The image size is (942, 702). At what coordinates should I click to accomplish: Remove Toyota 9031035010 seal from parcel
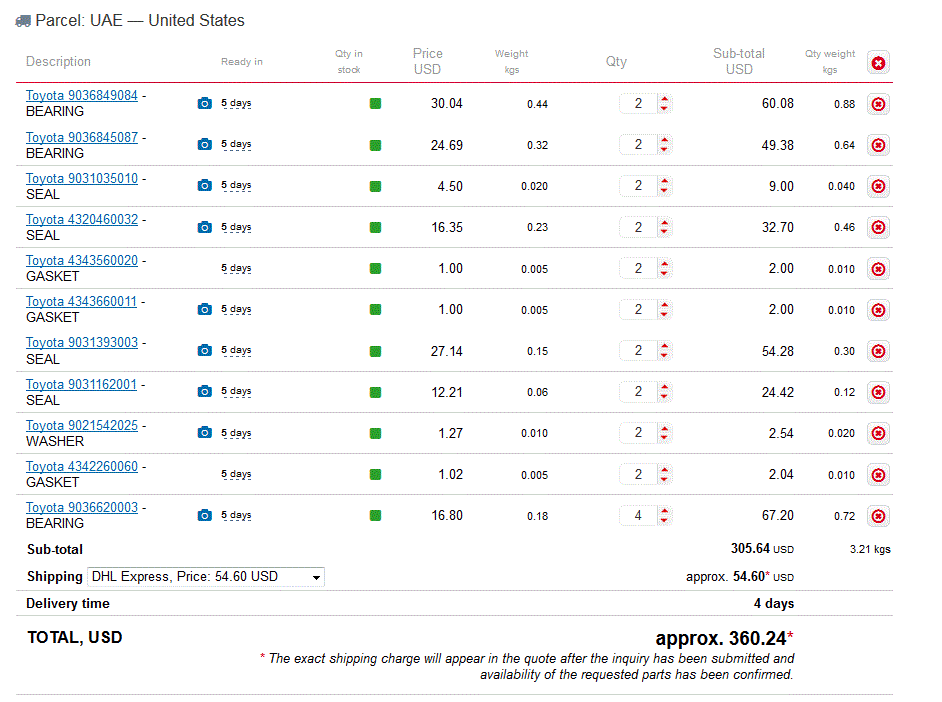coord(878,186)
